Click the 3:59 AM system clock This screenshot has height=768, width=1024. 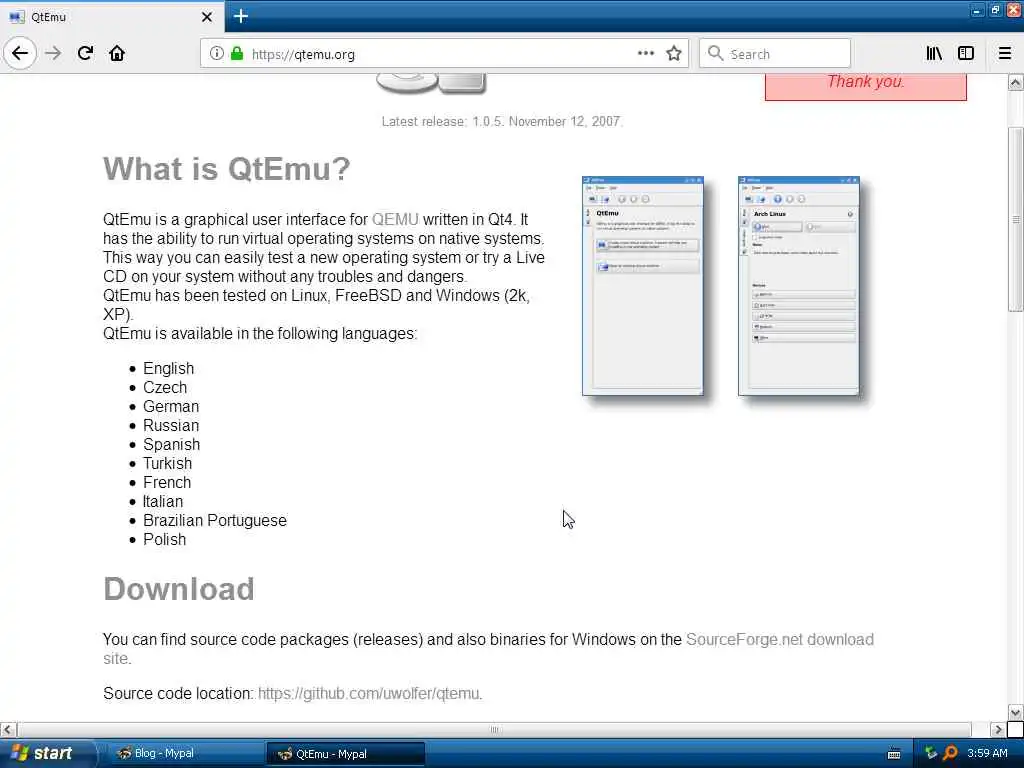pos(987,753)
